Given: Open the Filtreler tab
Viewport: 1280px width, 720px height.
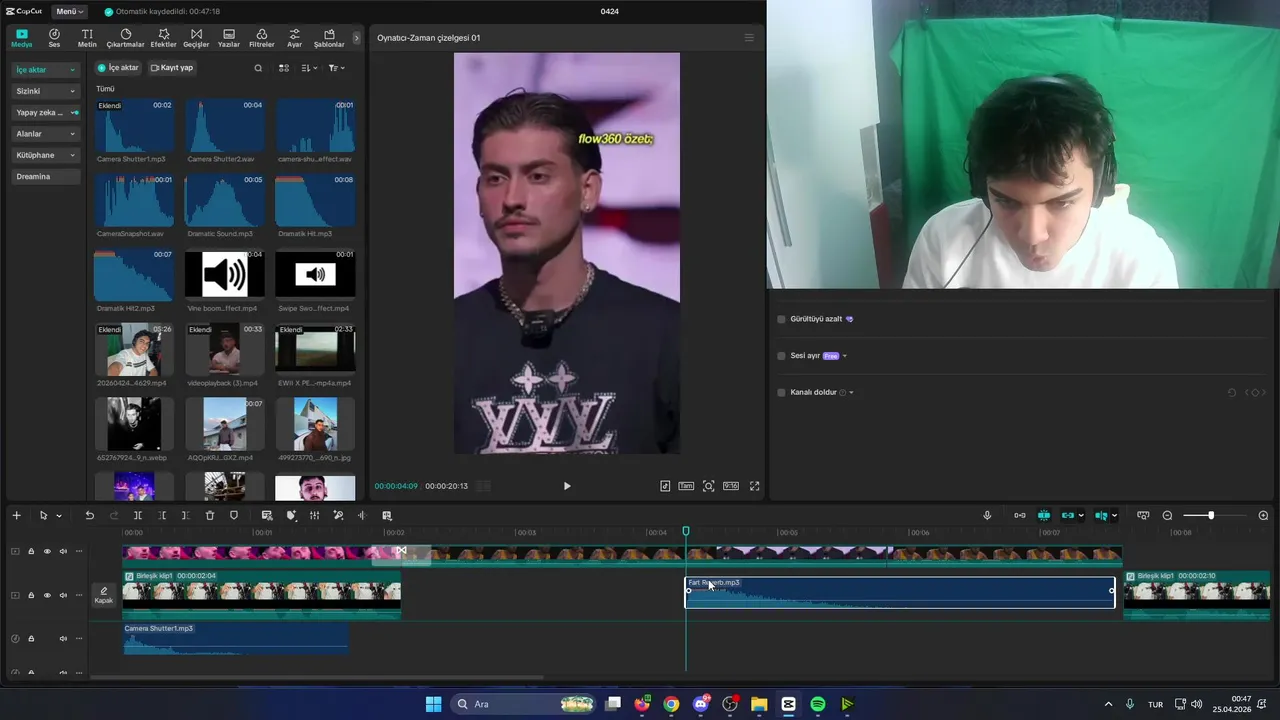Looking at the screenshot, I should tap(261, 38).
